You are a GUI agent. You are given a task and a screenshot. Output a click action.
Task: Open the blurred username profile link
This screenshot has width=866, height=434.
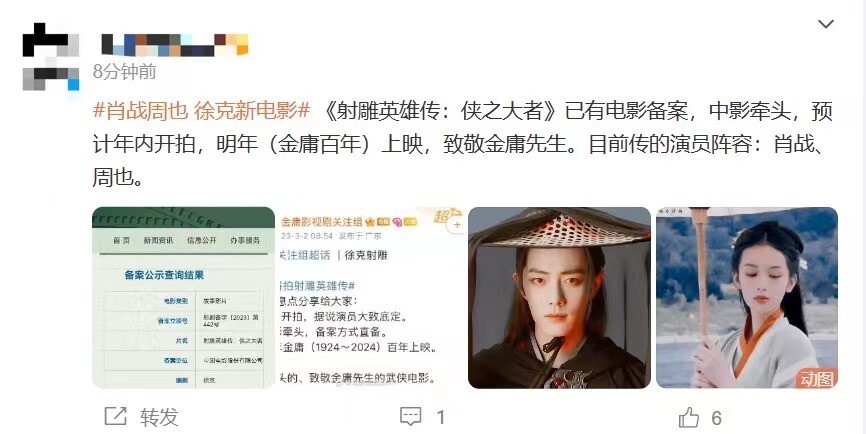coord(175,45)
